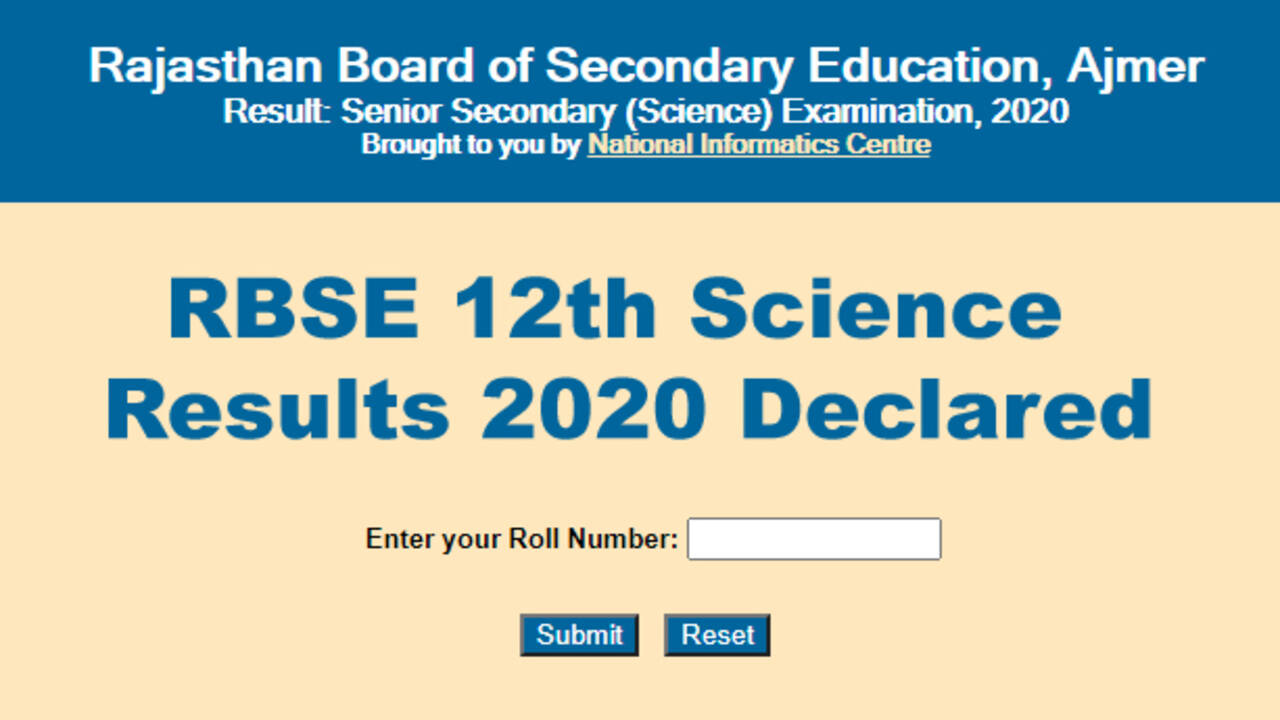Image resolution: width=1280 pixels, height=720 pixels.
Task: Click the "Enter your Roll Number:" label
Action: click(x=521, y=539)
